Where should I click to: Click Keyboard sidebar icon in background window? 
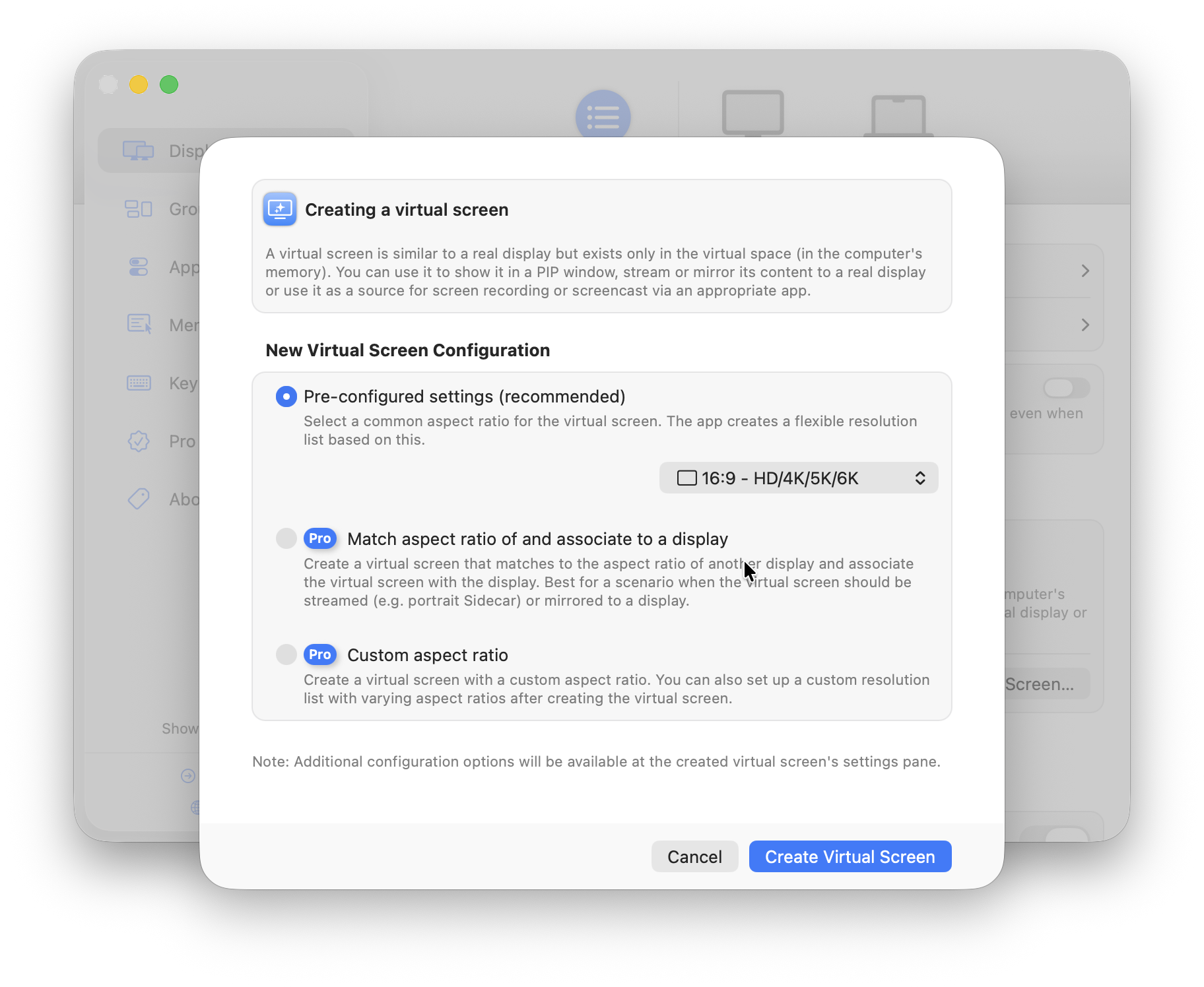139,383
